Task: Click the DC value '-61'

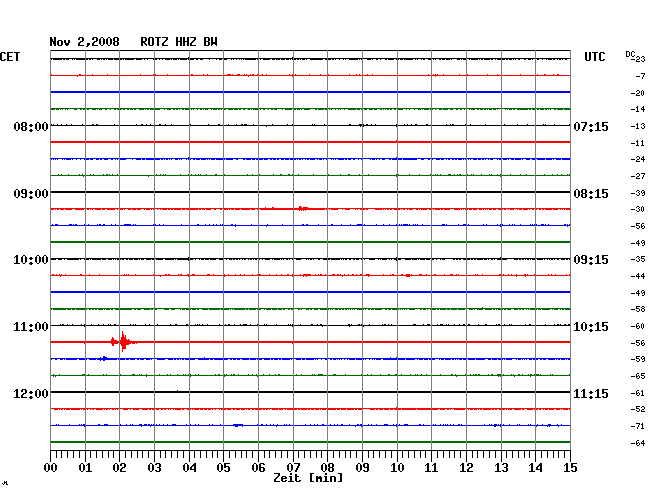Action: [638, 393]
